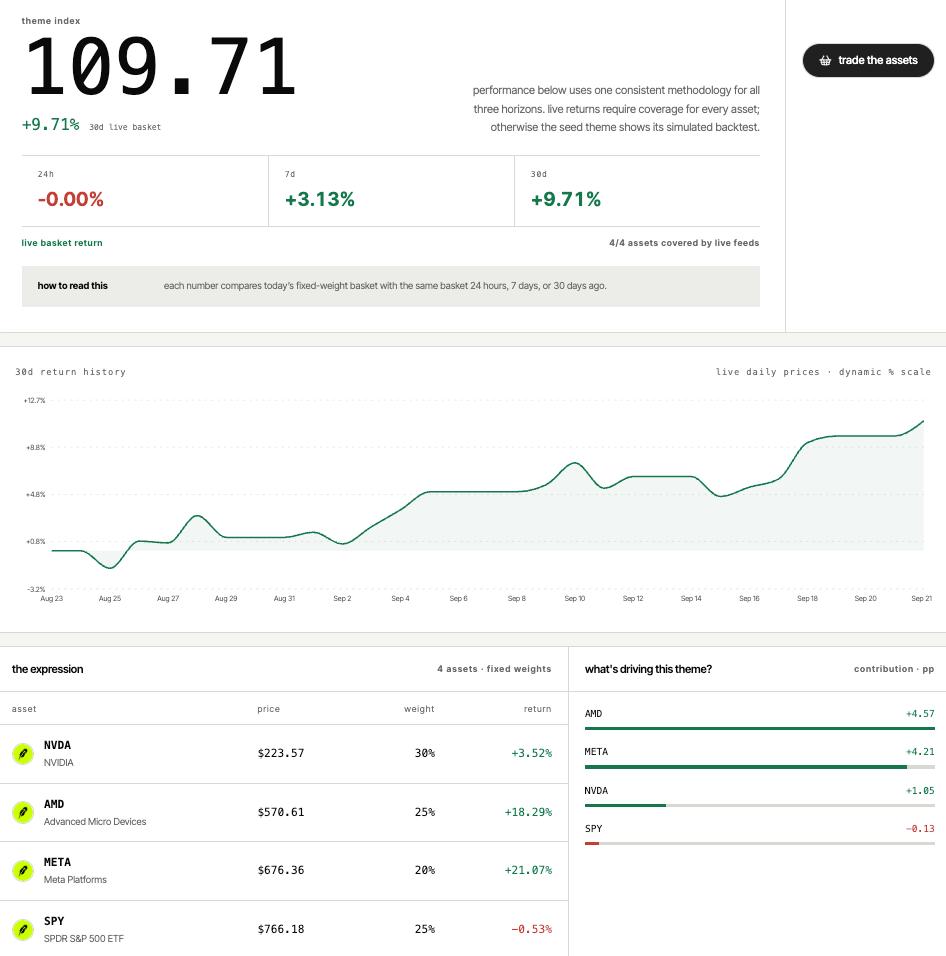Click NVDA return +3.52%

pyautogui.click(x=532, y=753)
